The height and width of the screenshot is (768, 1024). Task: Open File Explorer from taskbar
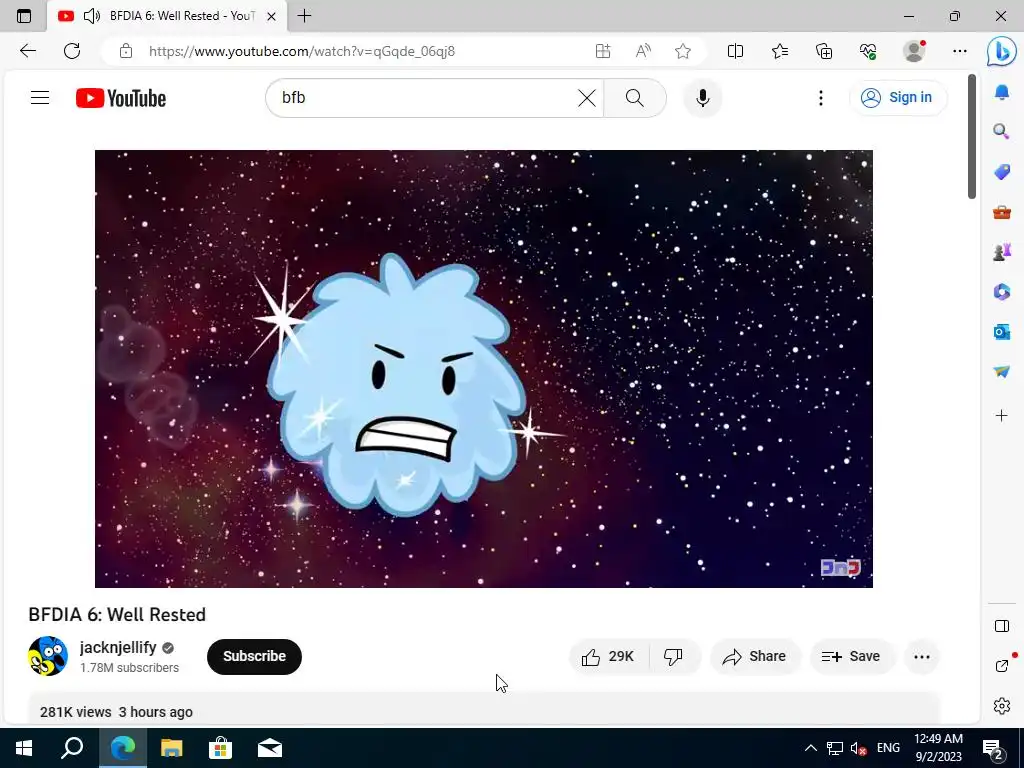(172, 748)
